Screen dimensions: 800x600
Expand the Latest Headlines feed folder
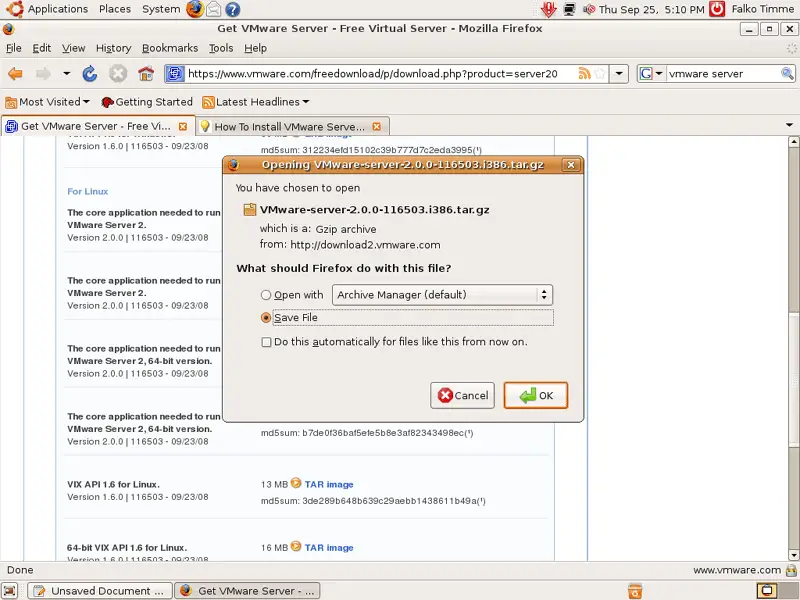pos(256,102)
